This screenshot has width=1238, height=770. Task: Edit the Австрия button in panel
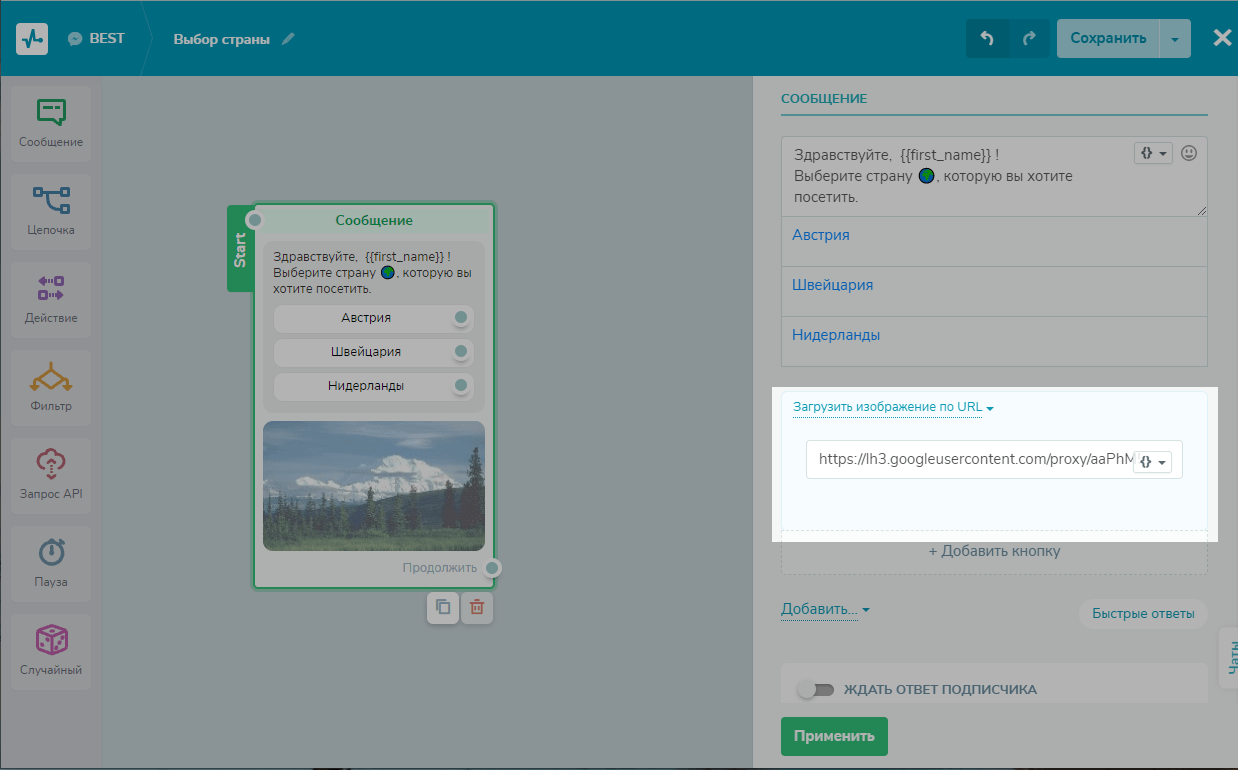pos(994,241)
